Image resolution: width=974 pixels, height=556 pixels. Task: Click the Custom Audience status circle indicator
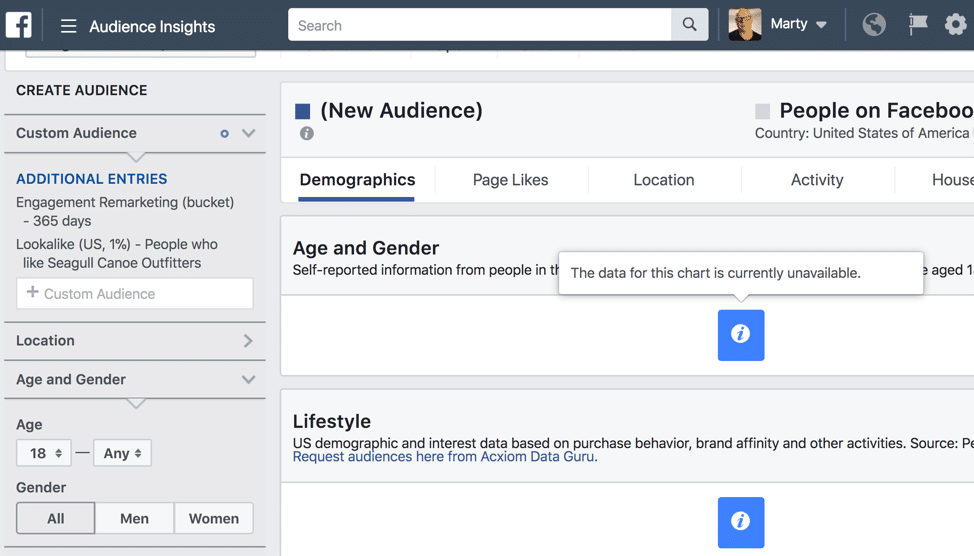coord(224,134)
